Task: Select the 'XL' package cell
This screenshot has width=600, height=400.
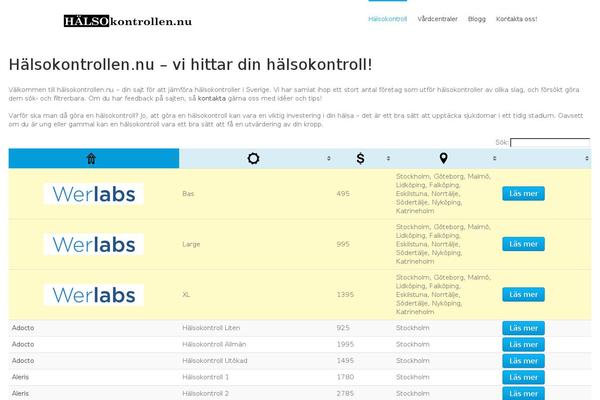Action: tap(186, 295)
